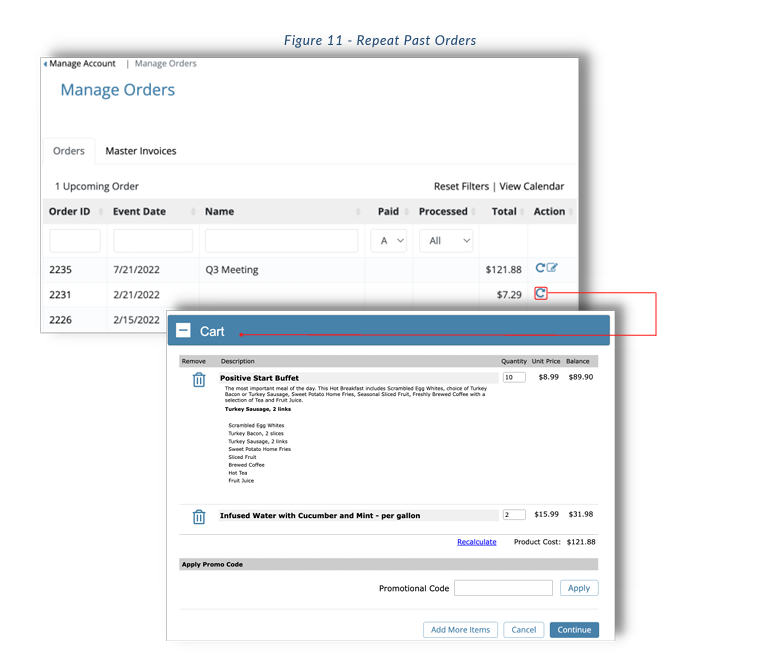
Task: Click order ID 2235 cell
Action: tap(60, 270)
